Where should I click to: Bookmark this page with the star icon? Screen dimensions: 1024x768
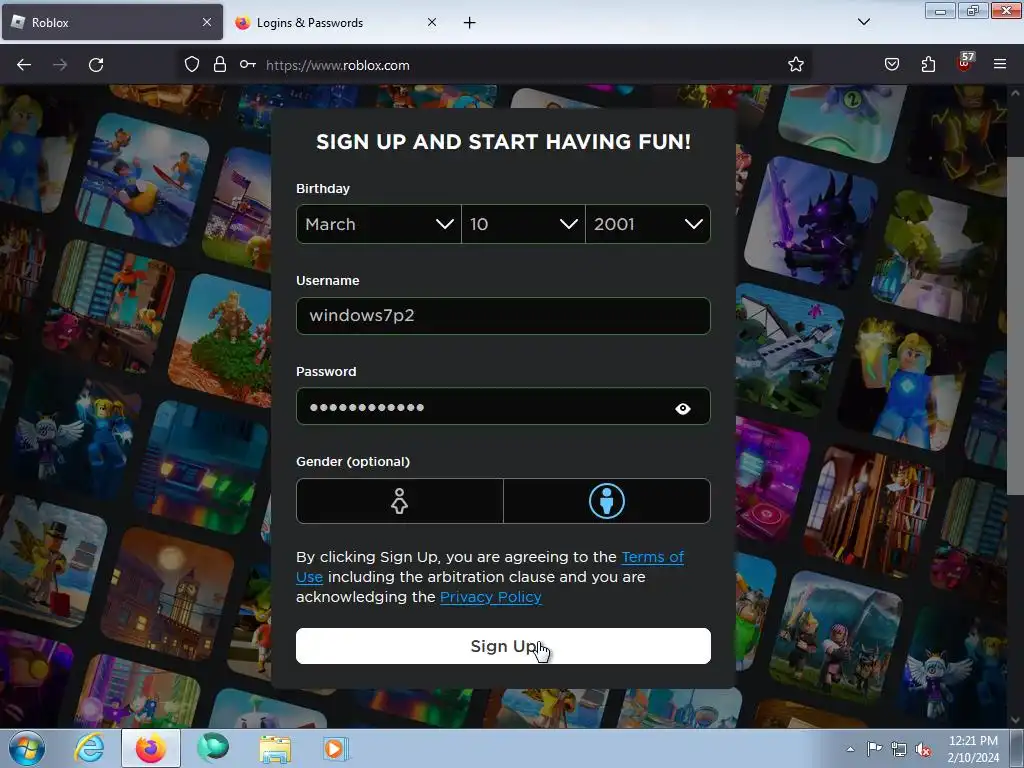coord(795,64)
